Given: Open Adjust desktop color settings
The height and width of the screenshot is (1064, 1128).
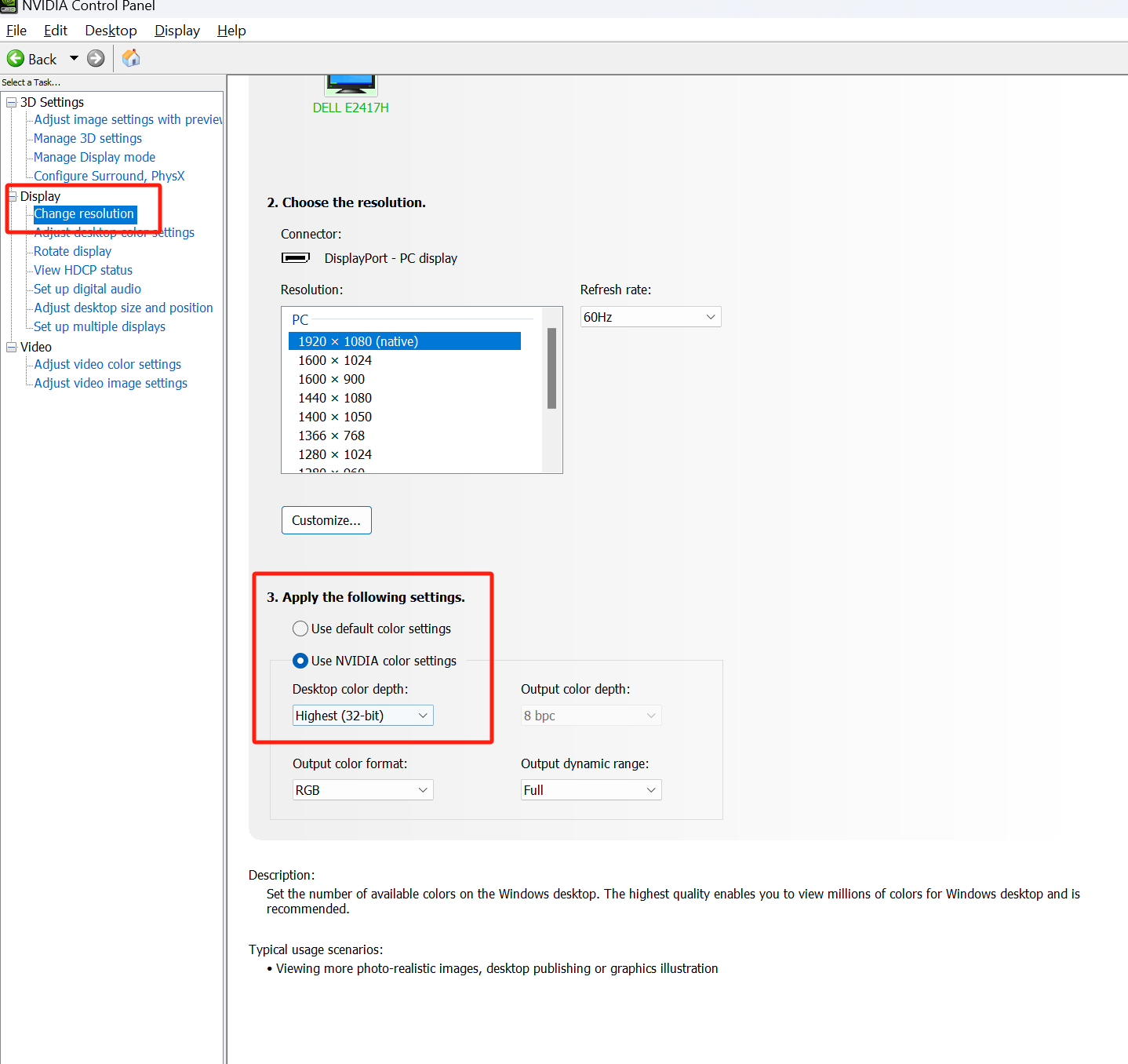Looking at the screenshot, I should pyautogui.click(x=115, y=232).
